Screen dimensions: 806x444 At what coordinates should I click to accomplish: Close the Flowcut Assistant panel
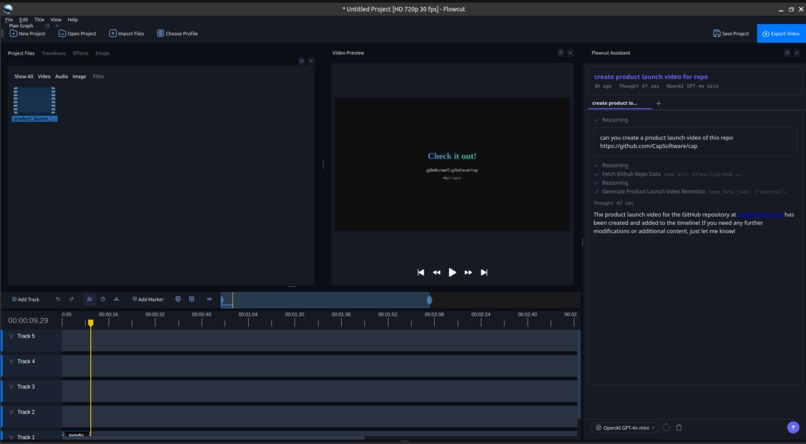[797, 53]
